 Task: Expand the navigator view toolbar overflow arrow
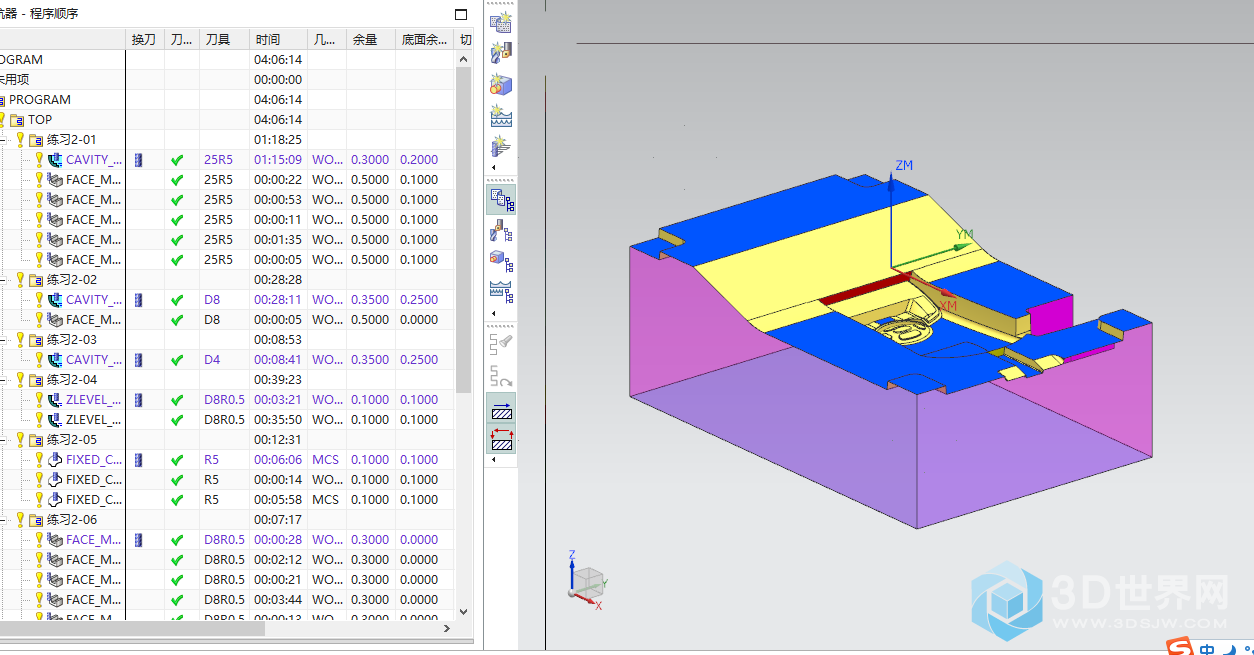(x=491, y=313)
